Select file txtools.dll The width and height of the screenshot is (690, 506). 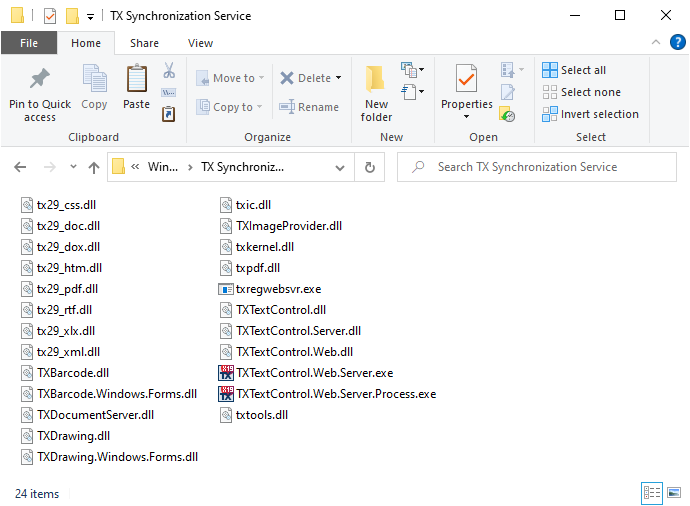click(x=254, y=415)
